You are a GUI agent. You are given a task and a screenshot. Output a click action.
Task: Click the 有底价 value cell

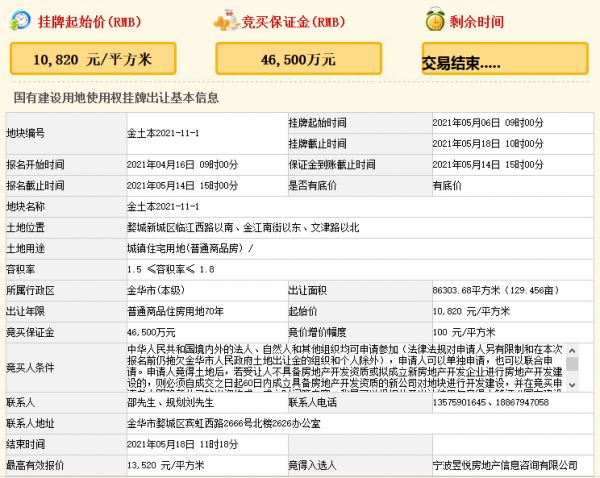pos(513,186)
